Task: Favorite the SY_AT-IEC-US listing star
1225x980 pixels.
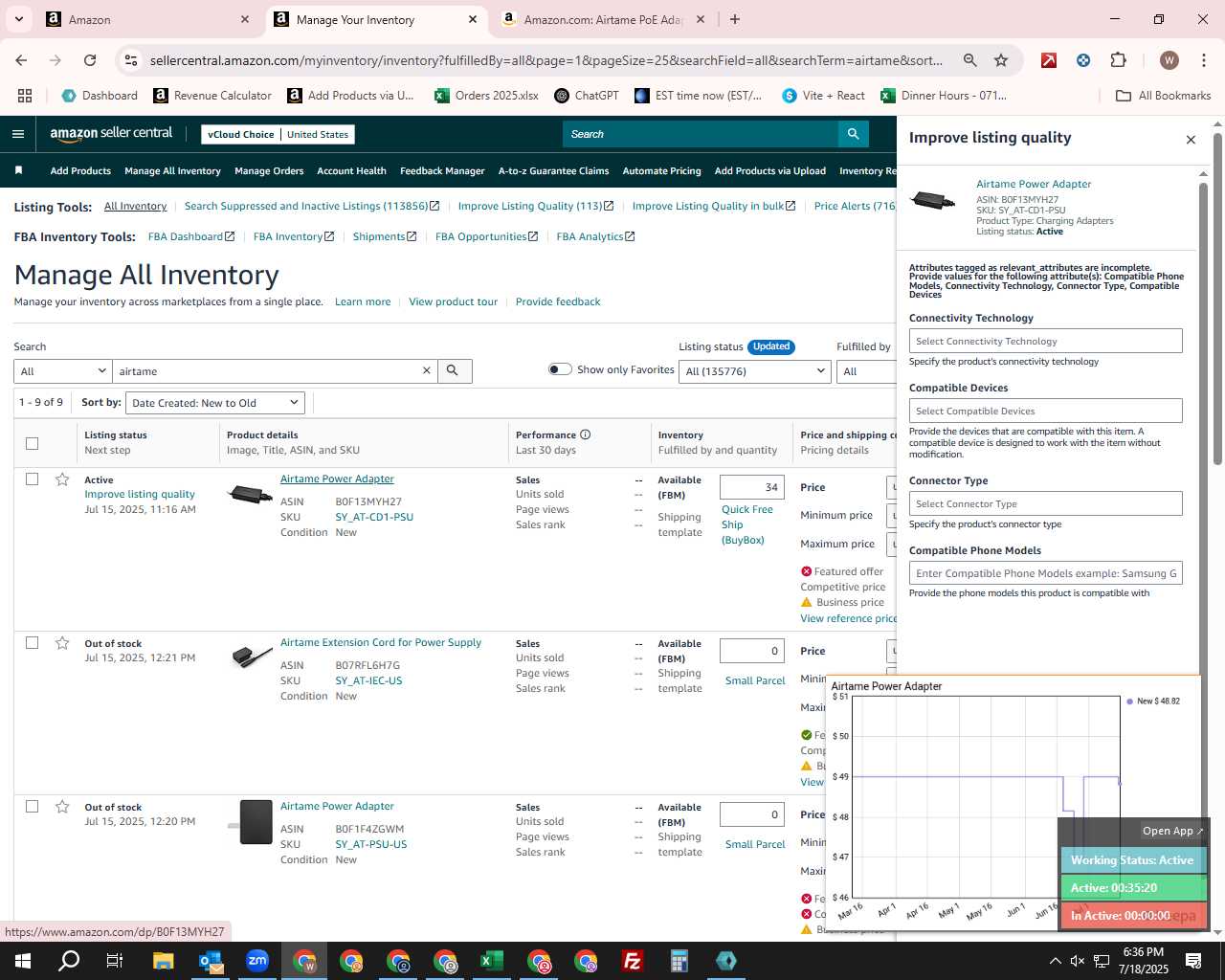Action: pyautogui.click(x=62, y=643)
